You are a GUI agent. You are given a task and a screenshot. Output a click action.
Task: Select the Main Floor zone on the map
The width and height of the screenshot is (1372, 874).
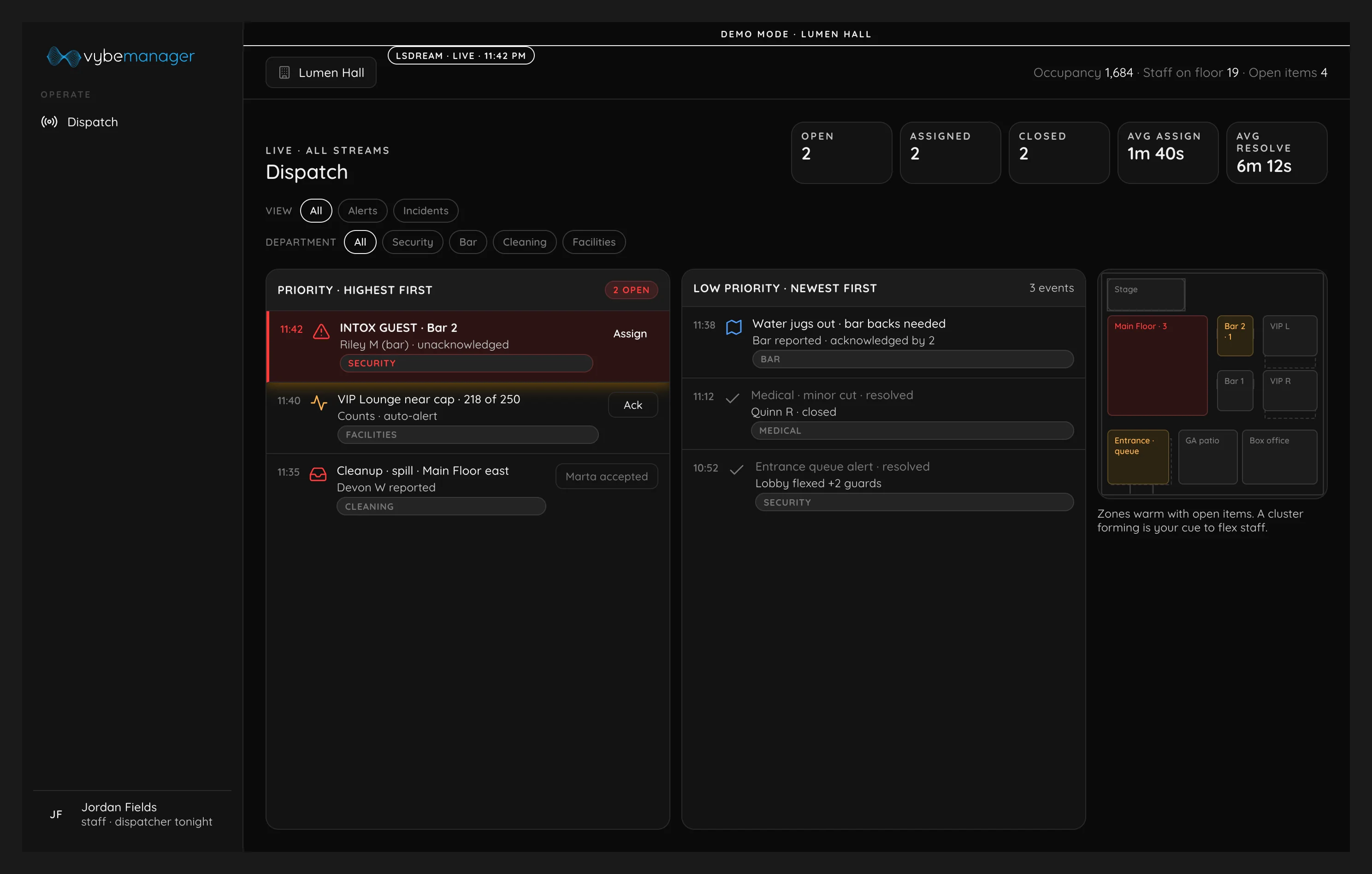pyautogui.click(x=1157, y=365)
